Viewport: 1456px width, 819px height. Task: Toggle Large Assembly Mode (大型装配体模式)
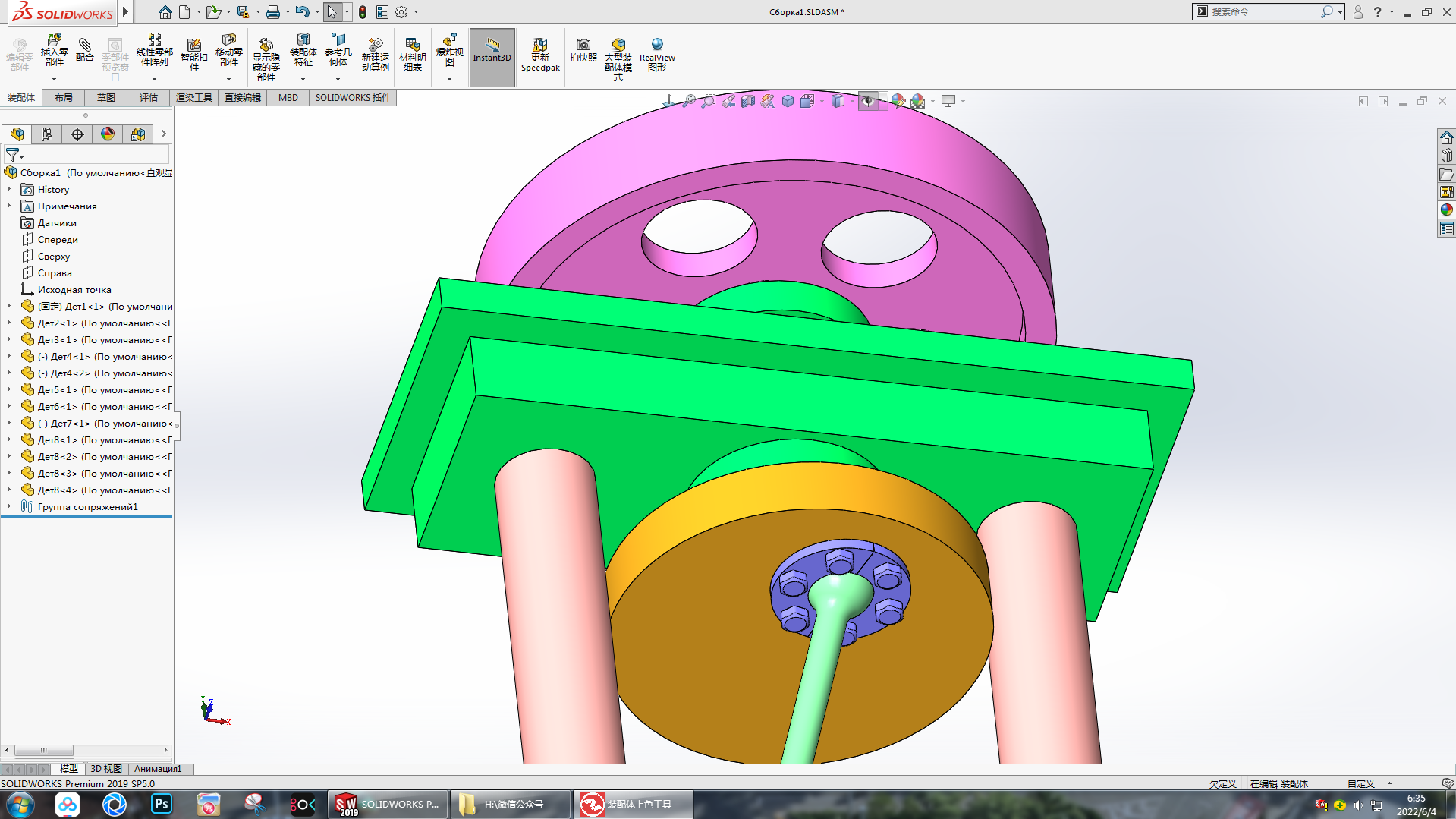[618, 55]
